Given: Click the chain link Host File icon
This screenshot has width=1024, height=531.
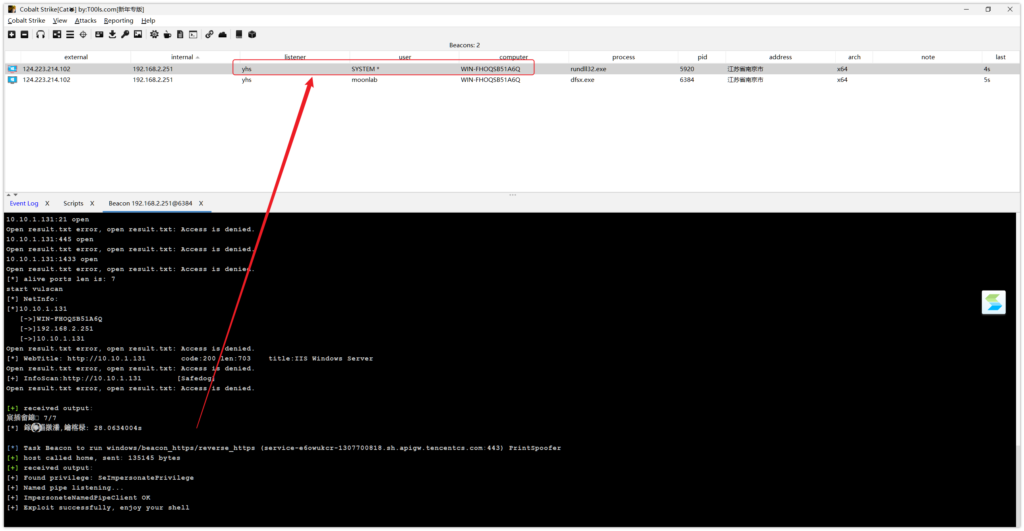Looking at the screenshot, I should [x=209, y=35].
